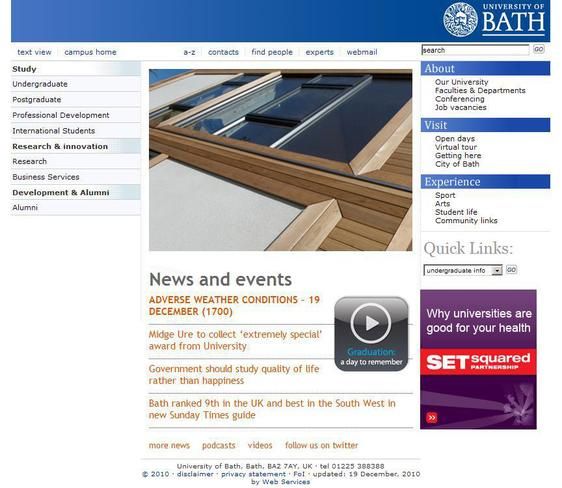Open the contacts page

click(x=223, y=52)
